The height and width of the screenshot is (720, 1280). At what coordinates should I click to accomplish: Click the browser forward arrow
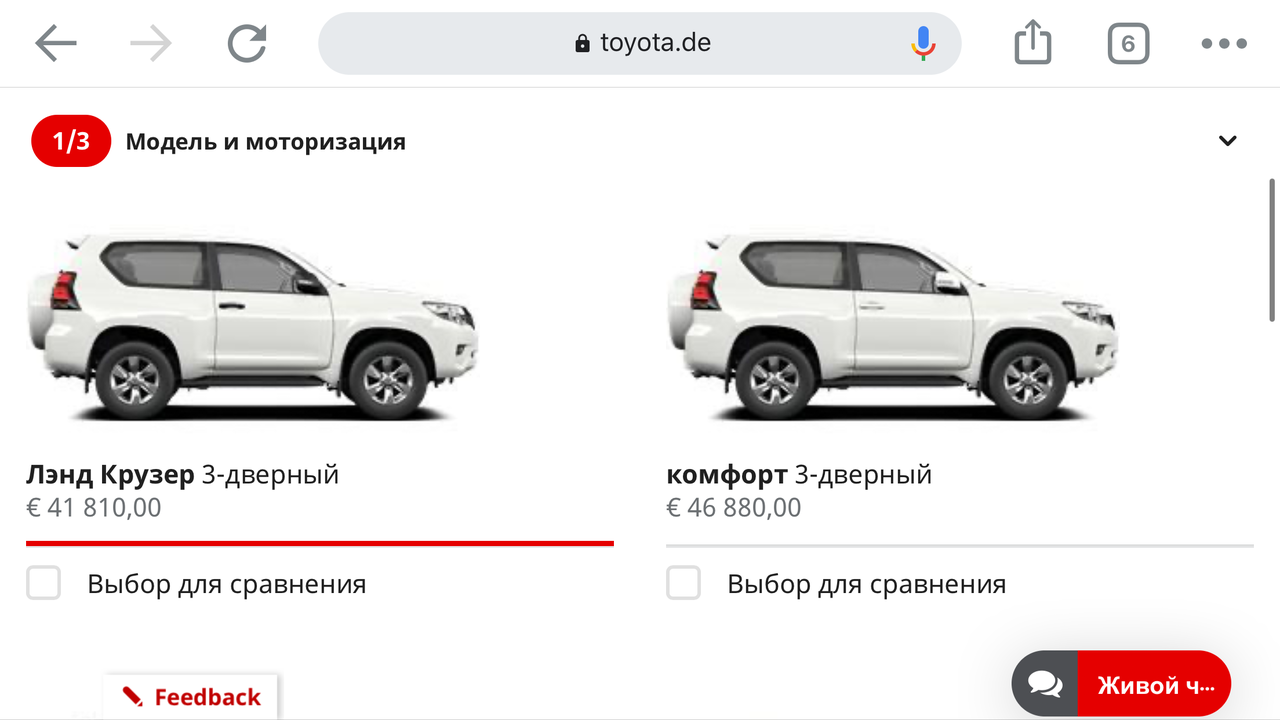click(x=151, y=44)
